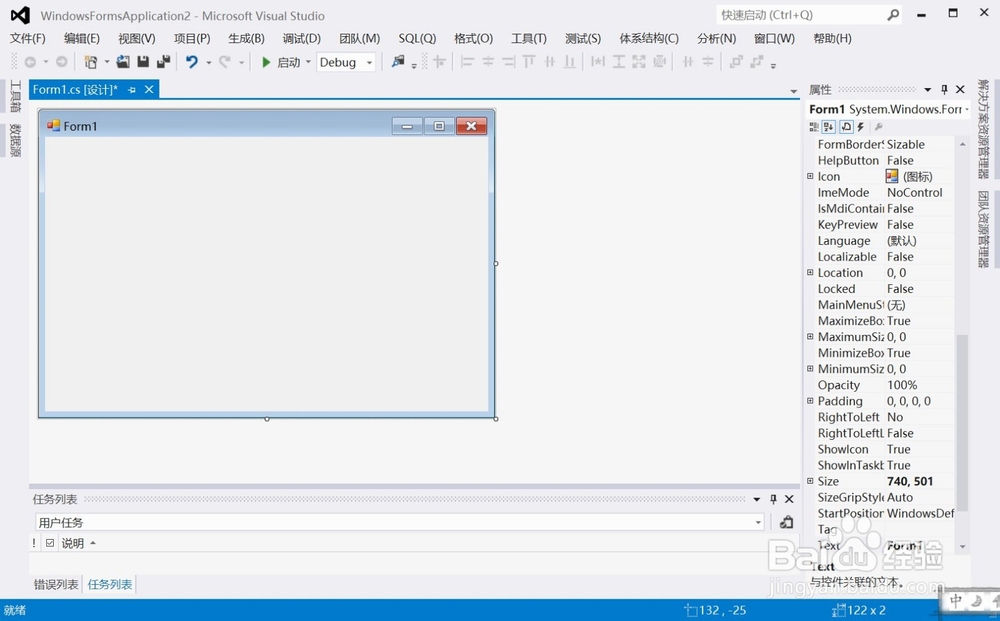Show Events with the lightning icon
This screenshot has height=621, width=1000.
pos(860,127)
